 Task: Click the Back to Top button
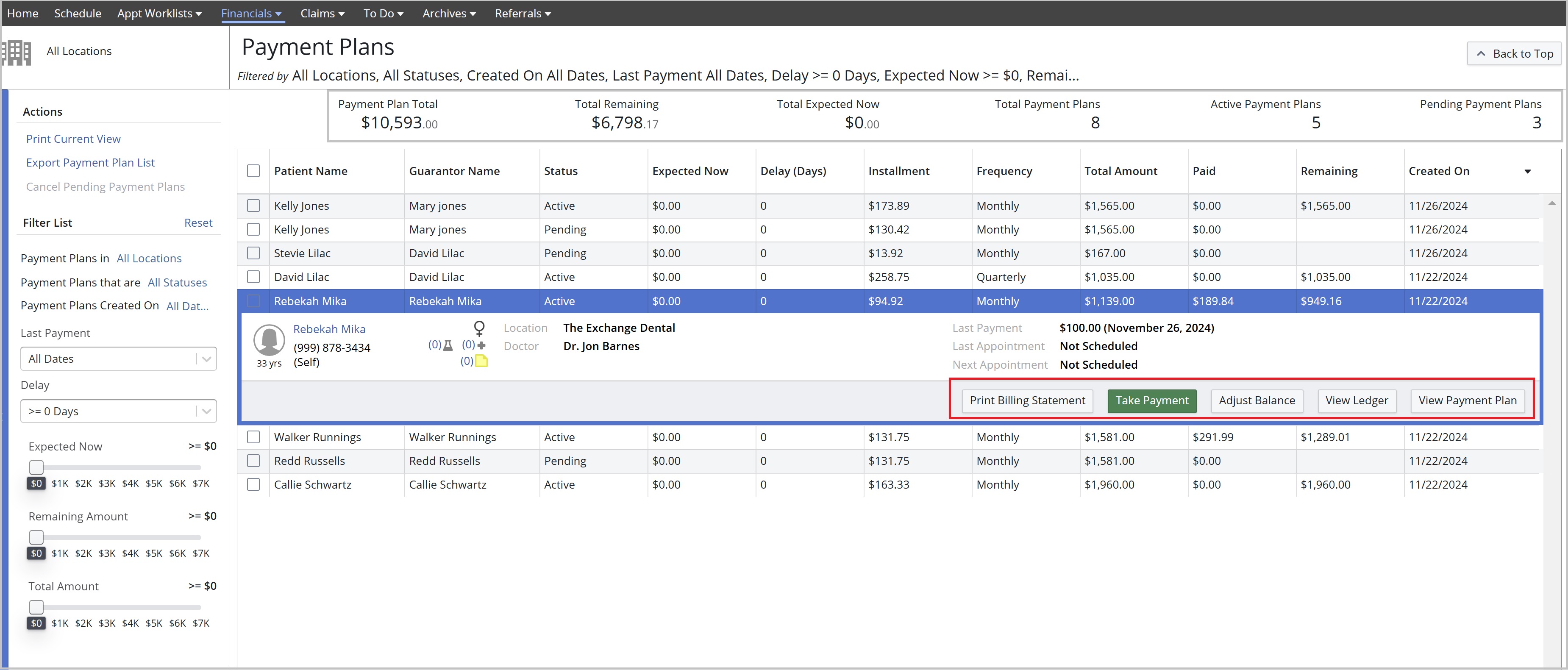(x=1514, y=53)
